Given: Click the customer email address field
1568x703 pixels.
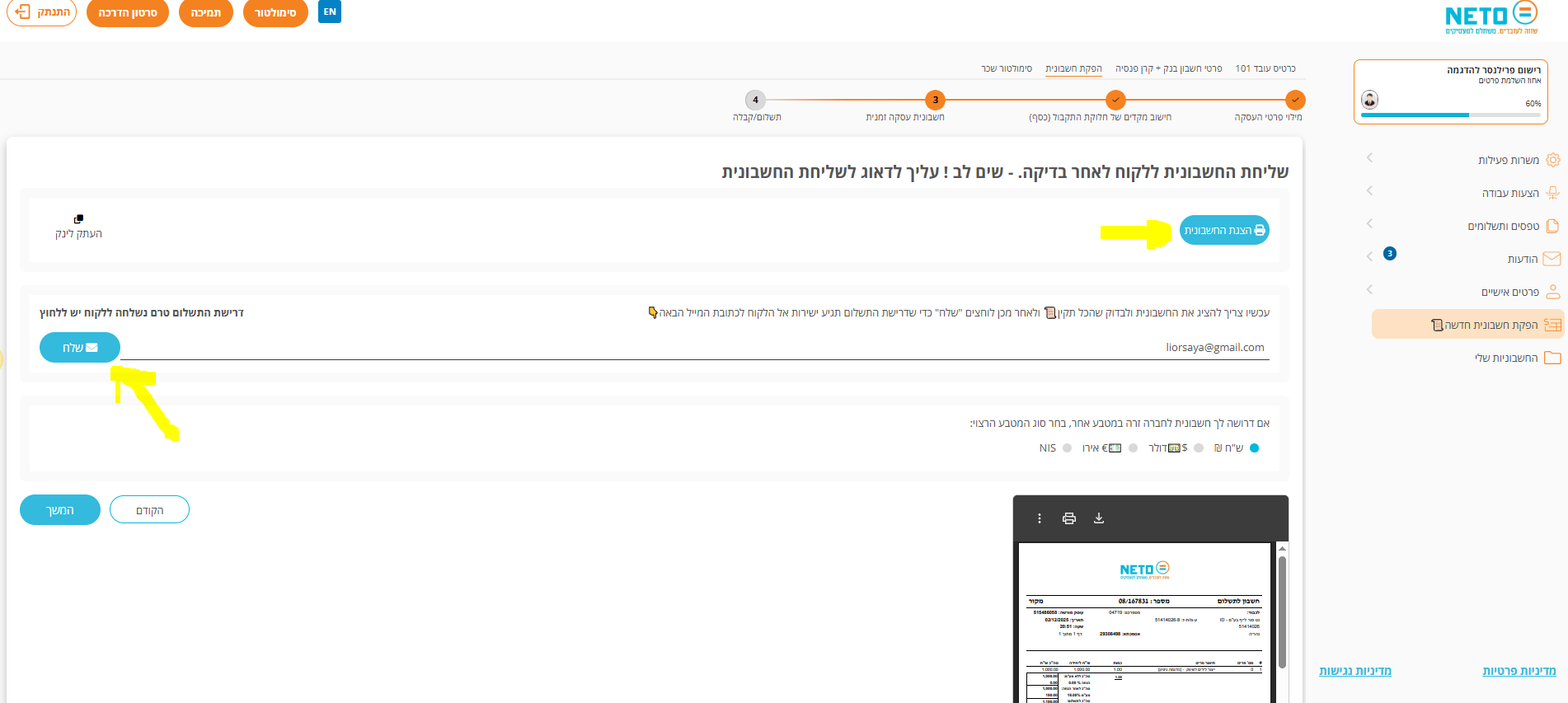Looking at the screenshot, I should tap(694, 348).
